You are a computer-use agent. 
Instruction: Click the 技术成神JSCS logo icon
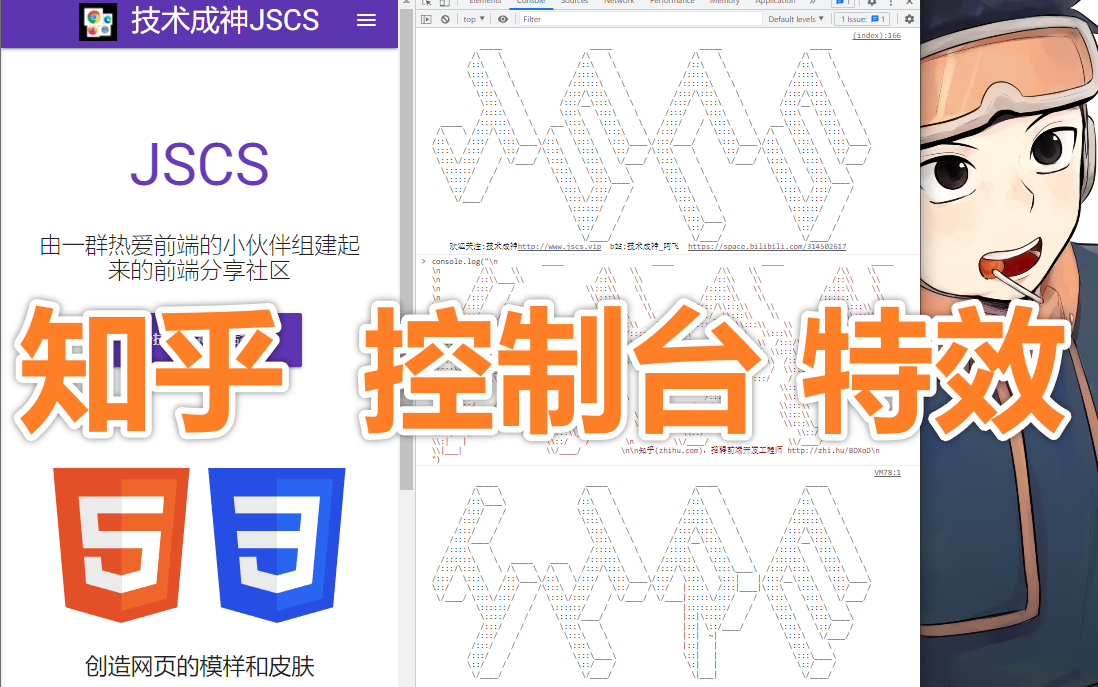[x=98, y=22]
